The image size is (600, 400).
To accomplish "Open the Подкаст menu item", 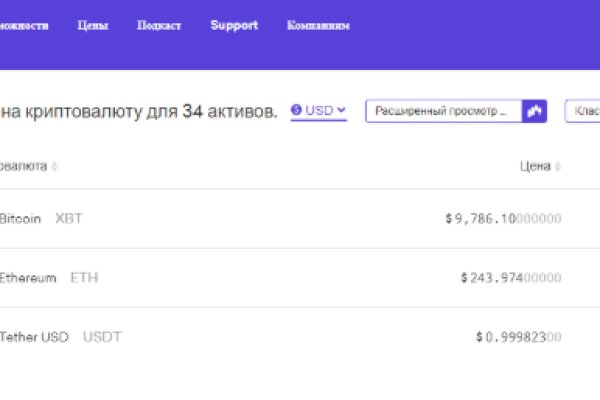I will pyautogui.click(x=159, y=26).
